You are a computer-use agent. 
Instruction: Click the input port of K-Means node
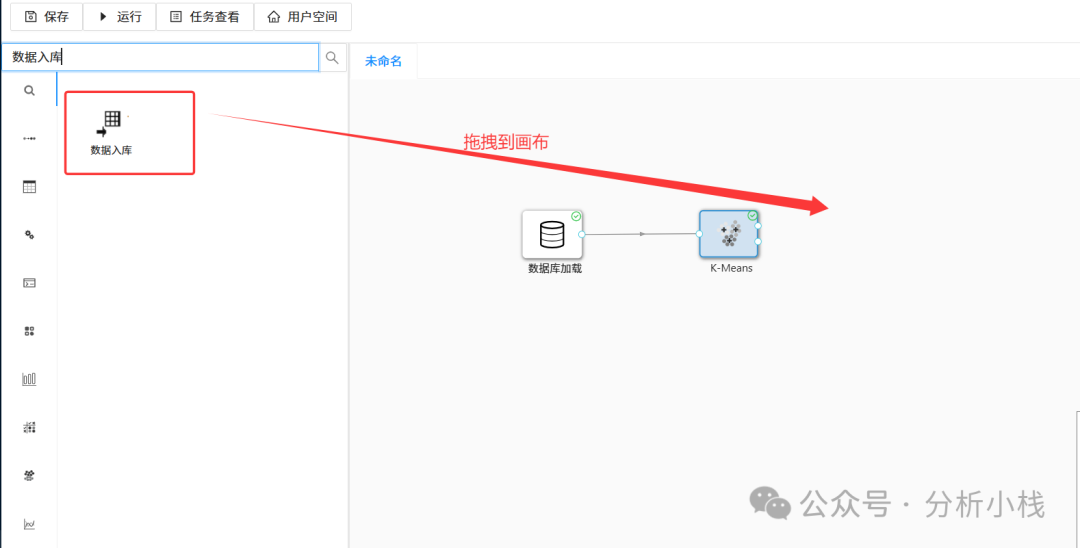[699, 234]
